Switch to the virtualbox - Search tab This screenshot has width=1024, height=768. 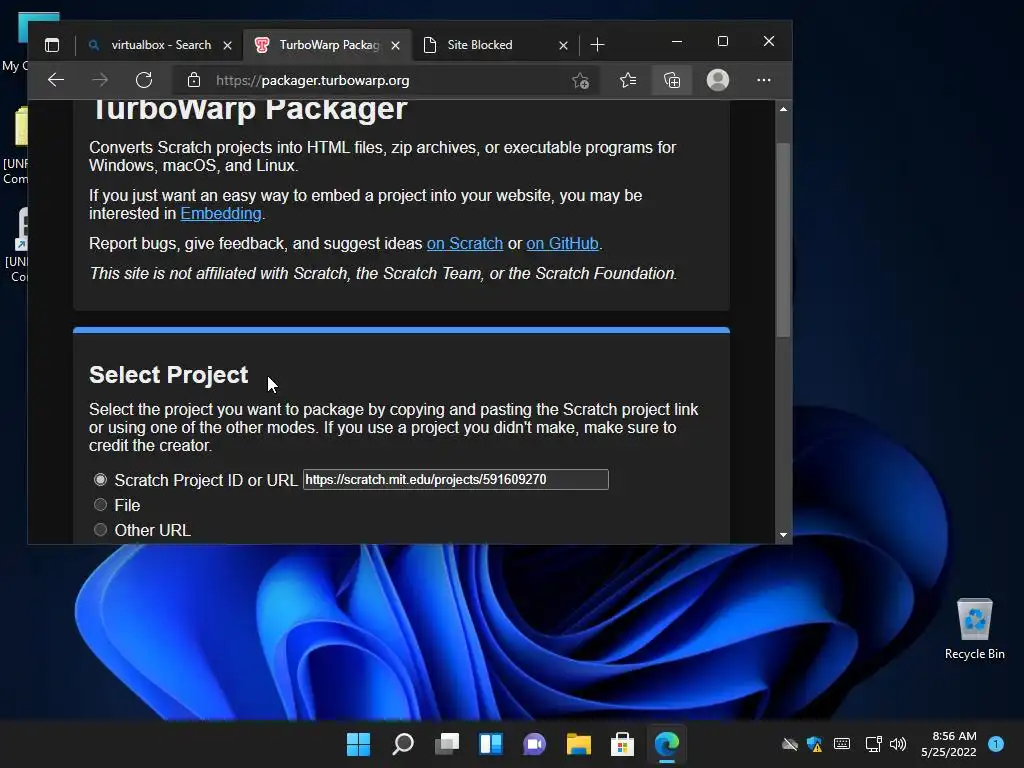[161, 45]
